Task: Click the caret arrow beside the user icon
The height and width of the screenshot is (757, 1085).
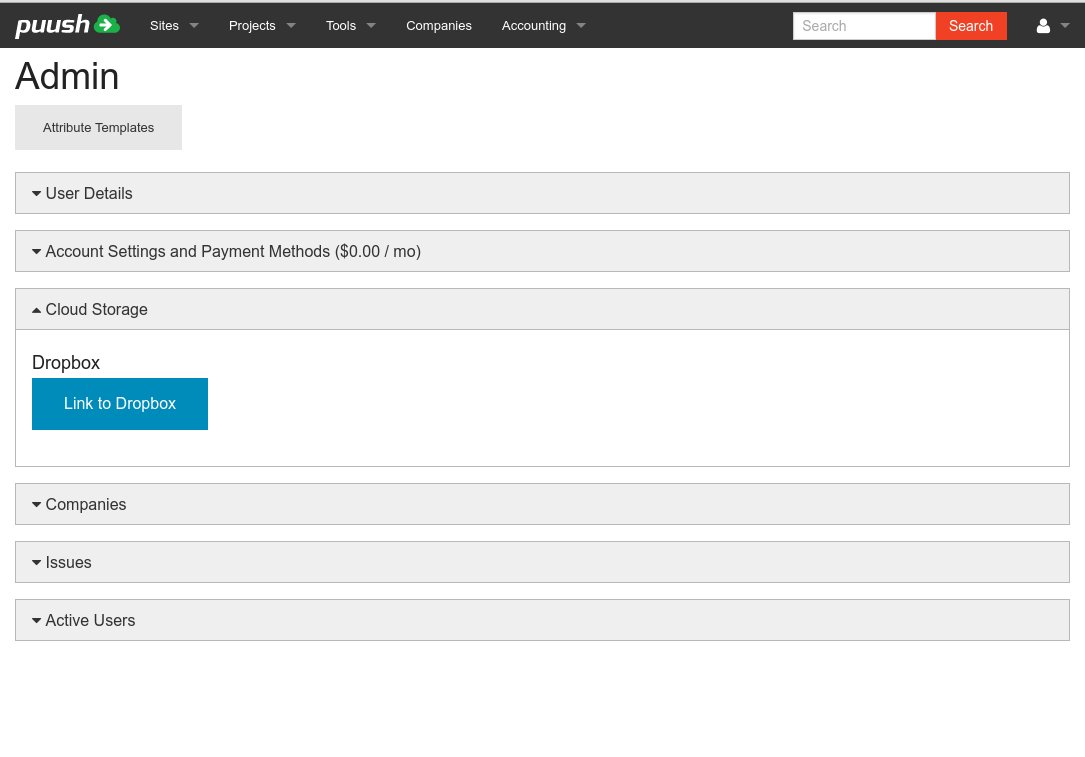Action: pyautogui.click(x=1065, y=26)
